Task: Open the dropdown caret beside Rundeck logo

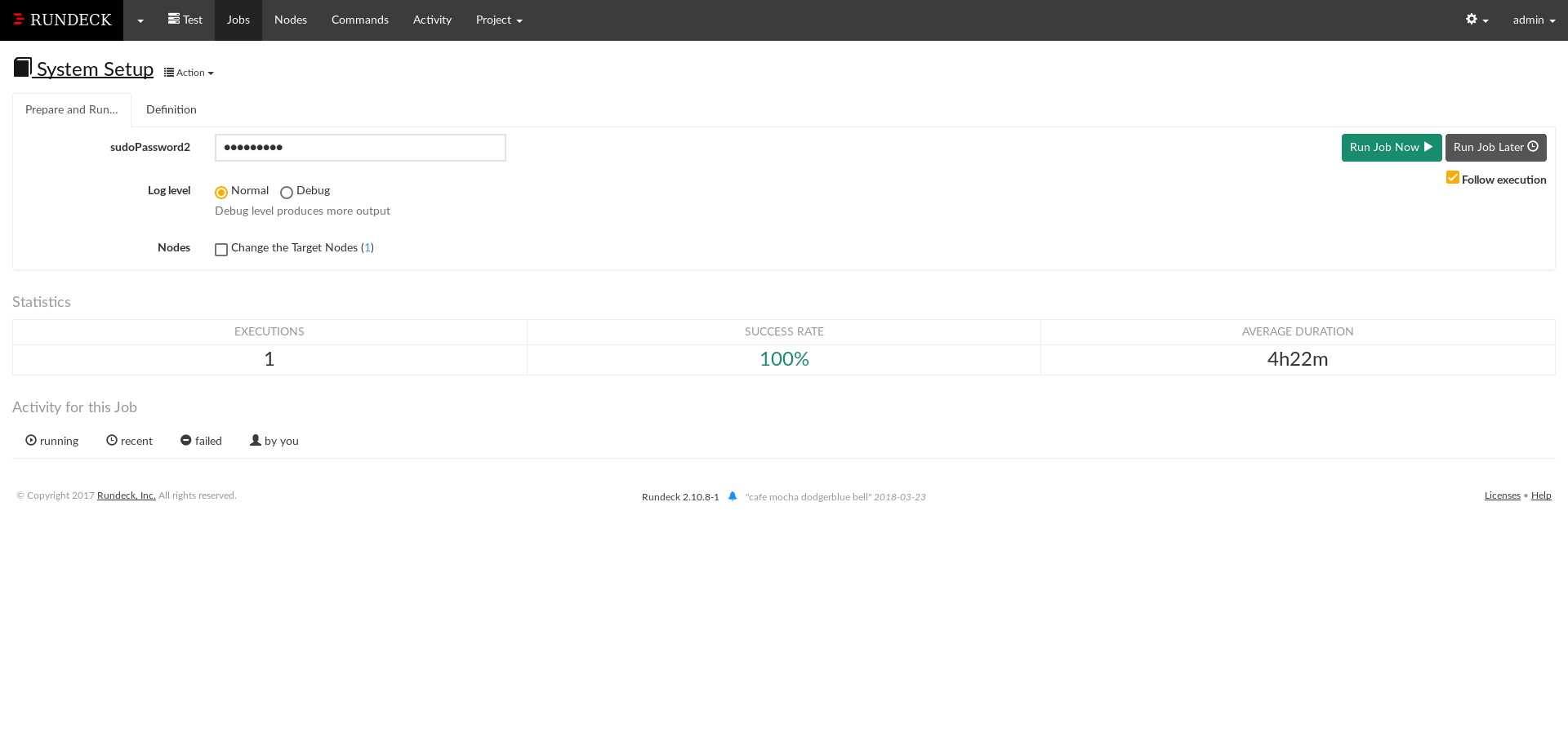Action: [x=140, y=20]
